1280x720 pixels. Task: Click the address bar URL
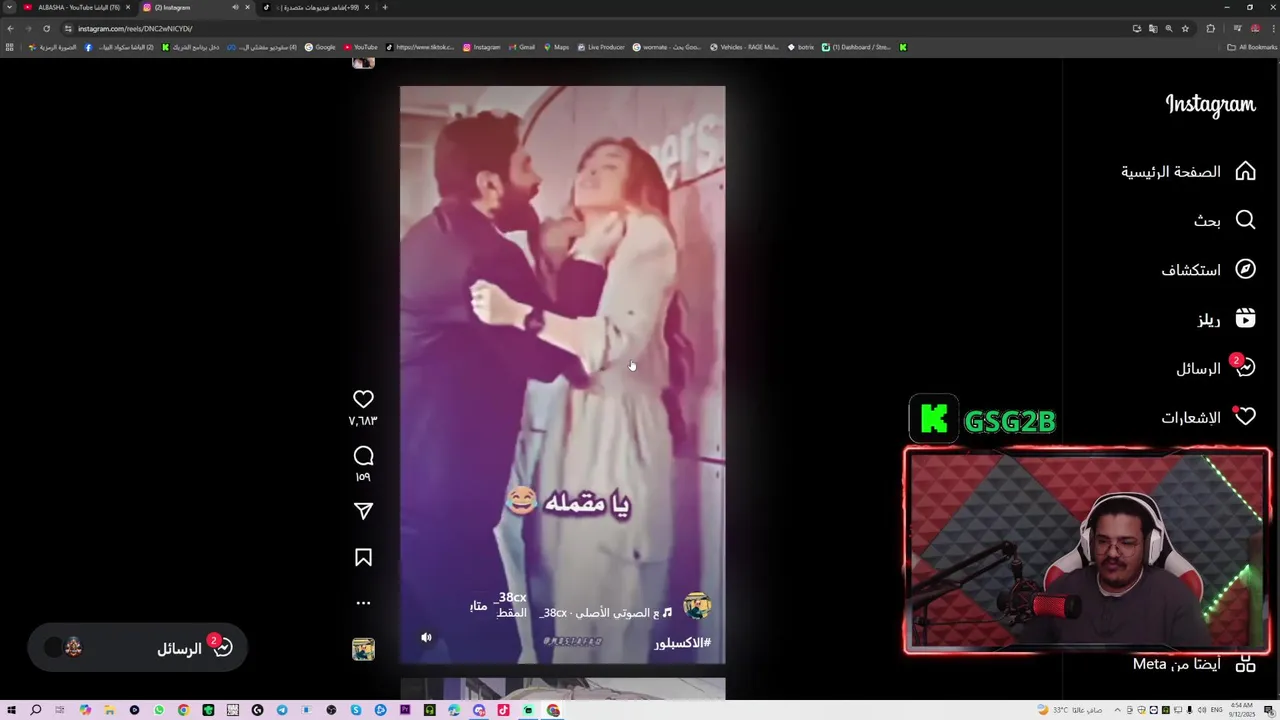pos(135,28)
